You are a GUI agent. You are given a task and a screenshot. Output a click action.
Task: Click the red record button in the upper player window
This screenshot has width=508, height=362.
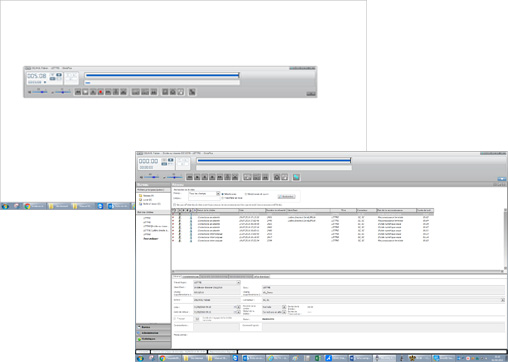point(101,92)
